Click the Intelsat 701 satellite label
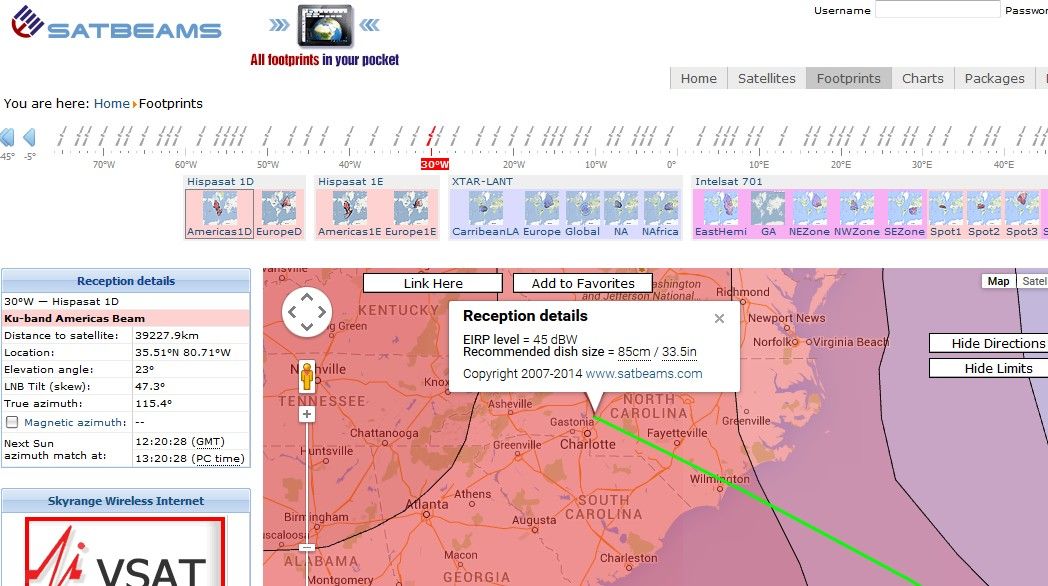The width and height of the screenshot is (1048, 586). pyautogui.click(x=729, y=182)
